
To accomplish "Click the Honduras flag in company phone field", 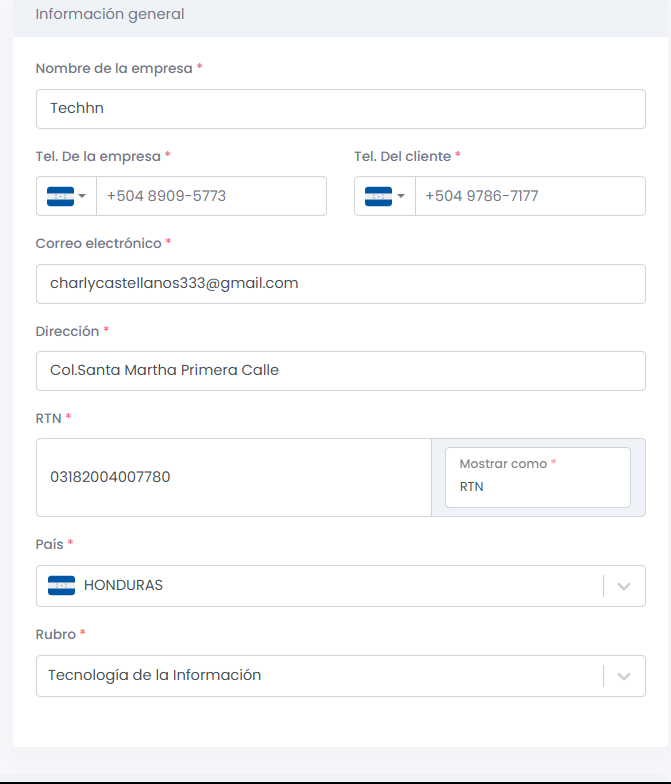I will coord(60,196).
